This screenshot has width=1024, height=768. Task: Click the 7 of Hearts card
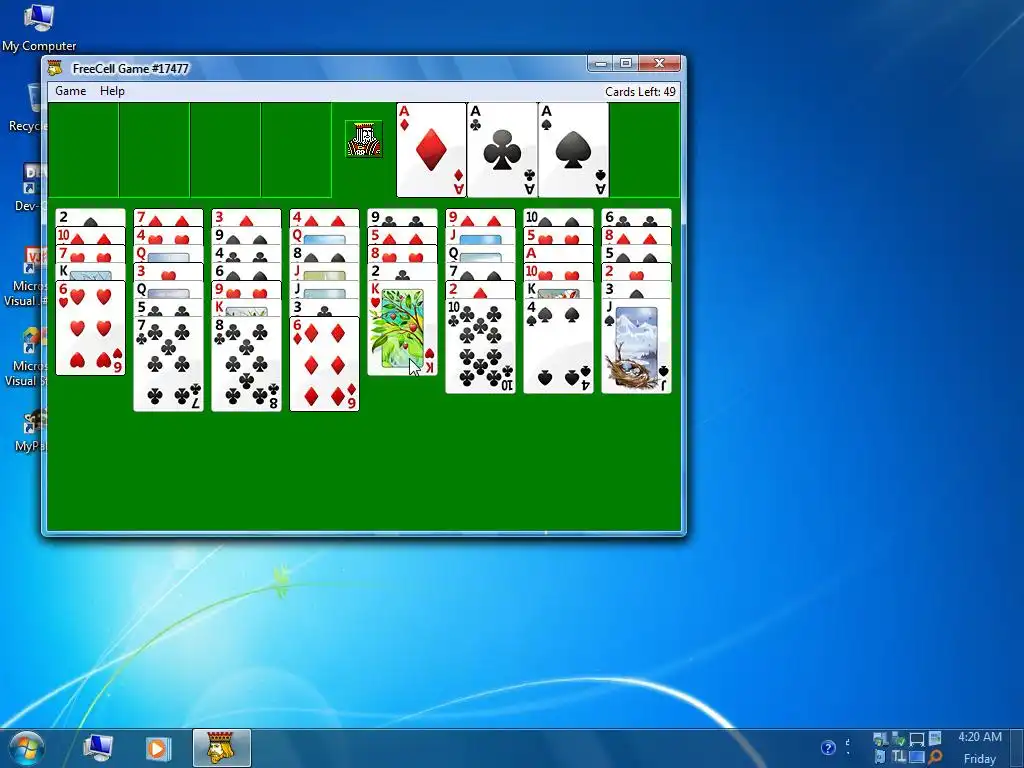(90, 253)
